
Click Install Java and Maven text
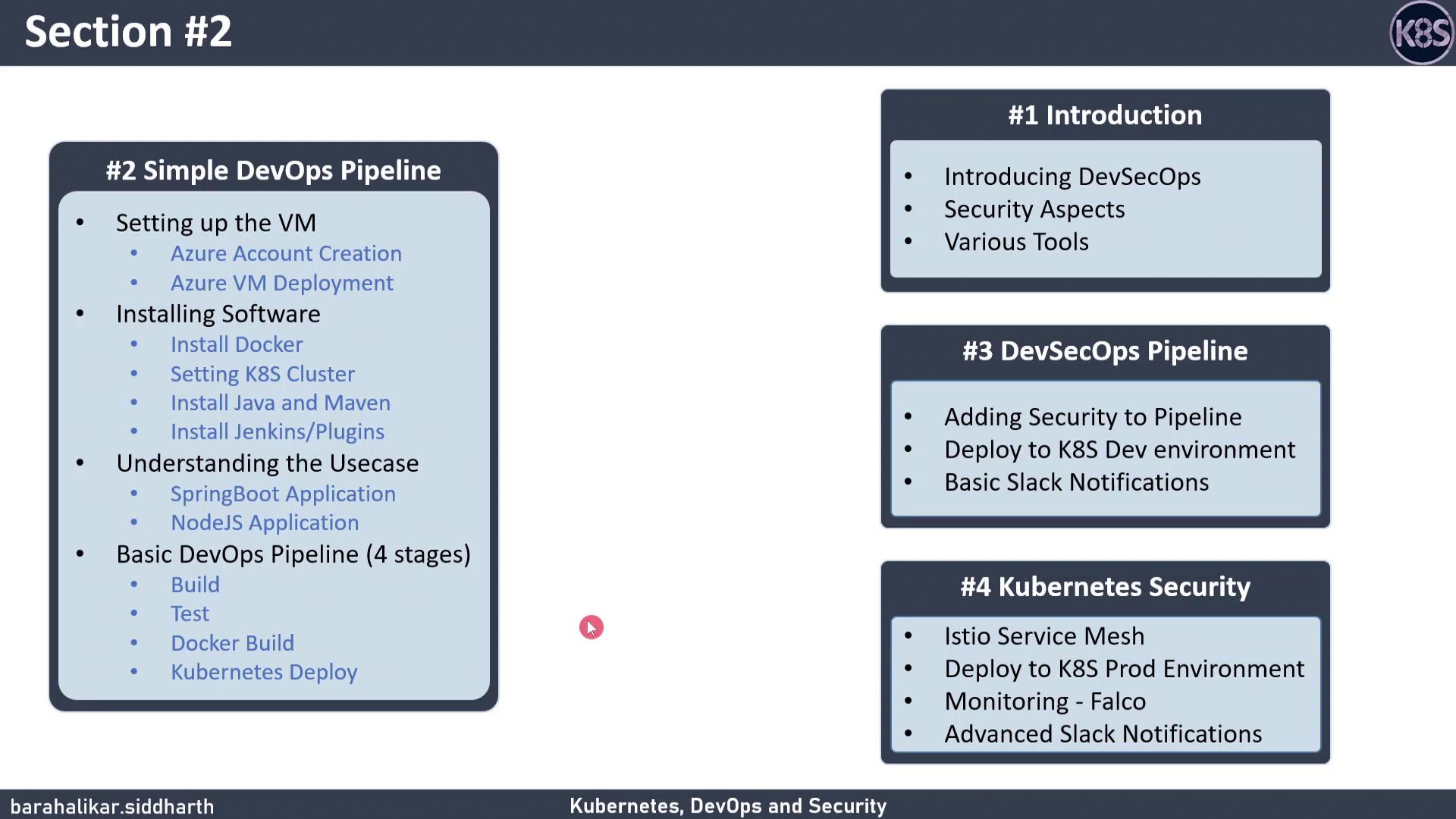coord(280,403)
